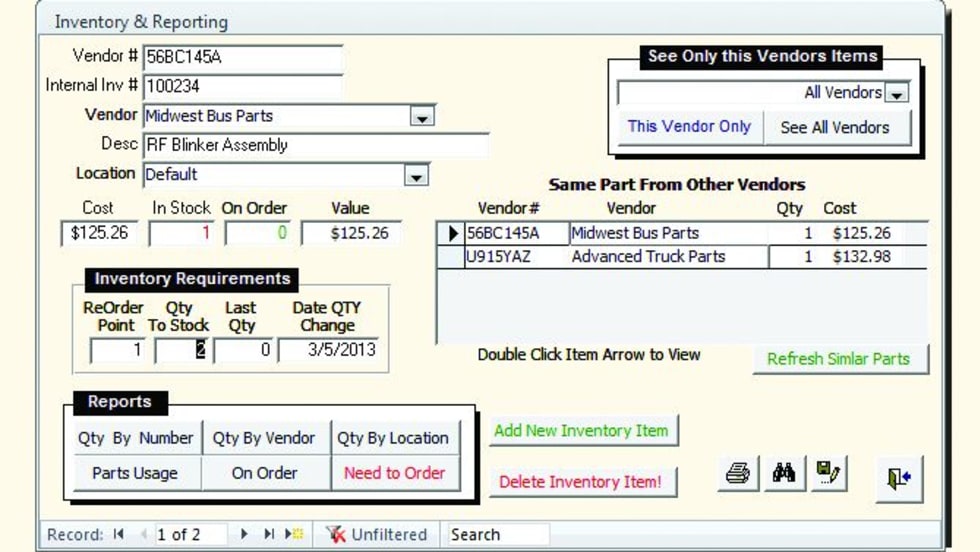
Task: Open search with the binoculars icon
Action: coord(783,475)
